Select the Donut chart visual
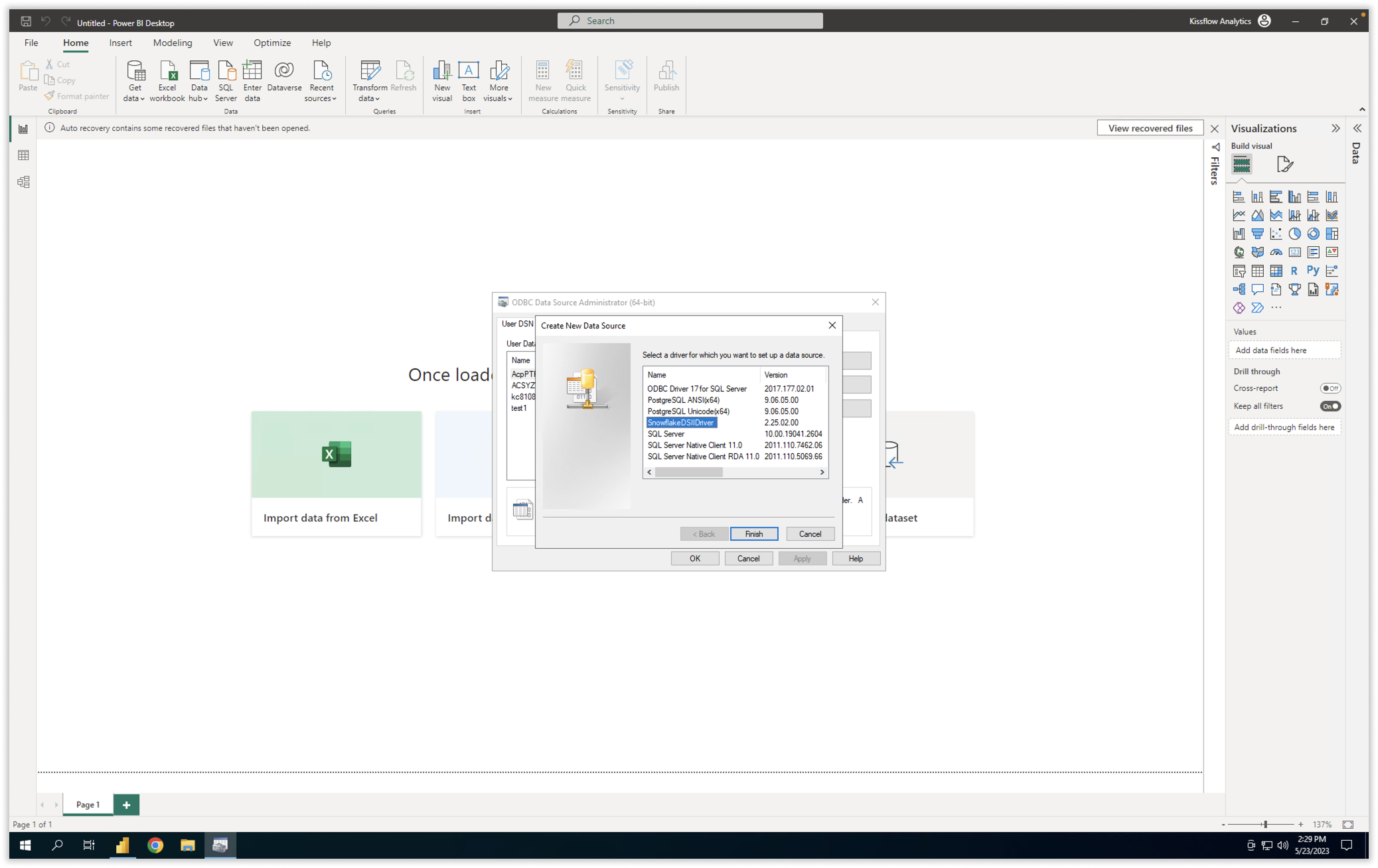The image size is (1378, 868). (x=1313, y=234)
